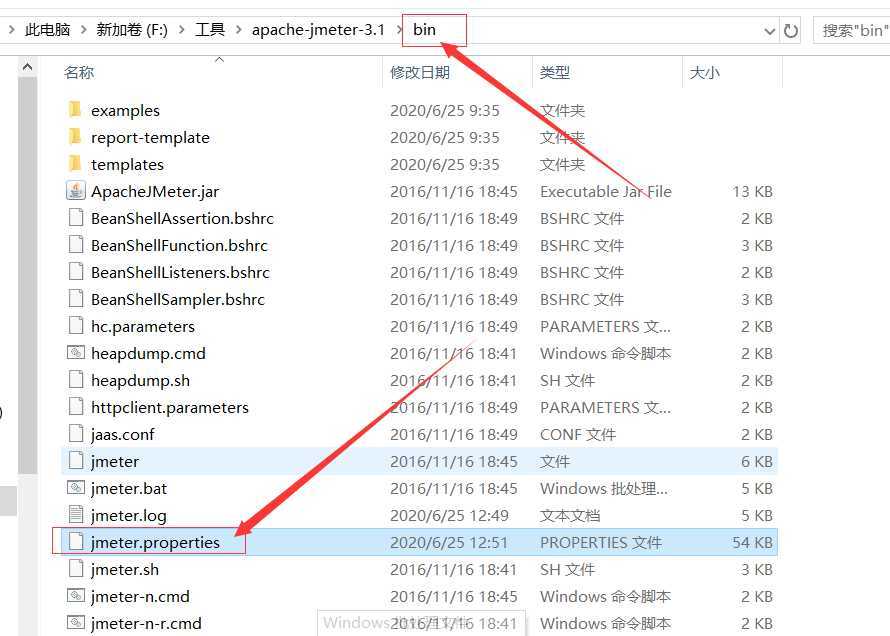The image size is (890, 636).
Task: Refresh the bin folder view
Action: [791, 31]
